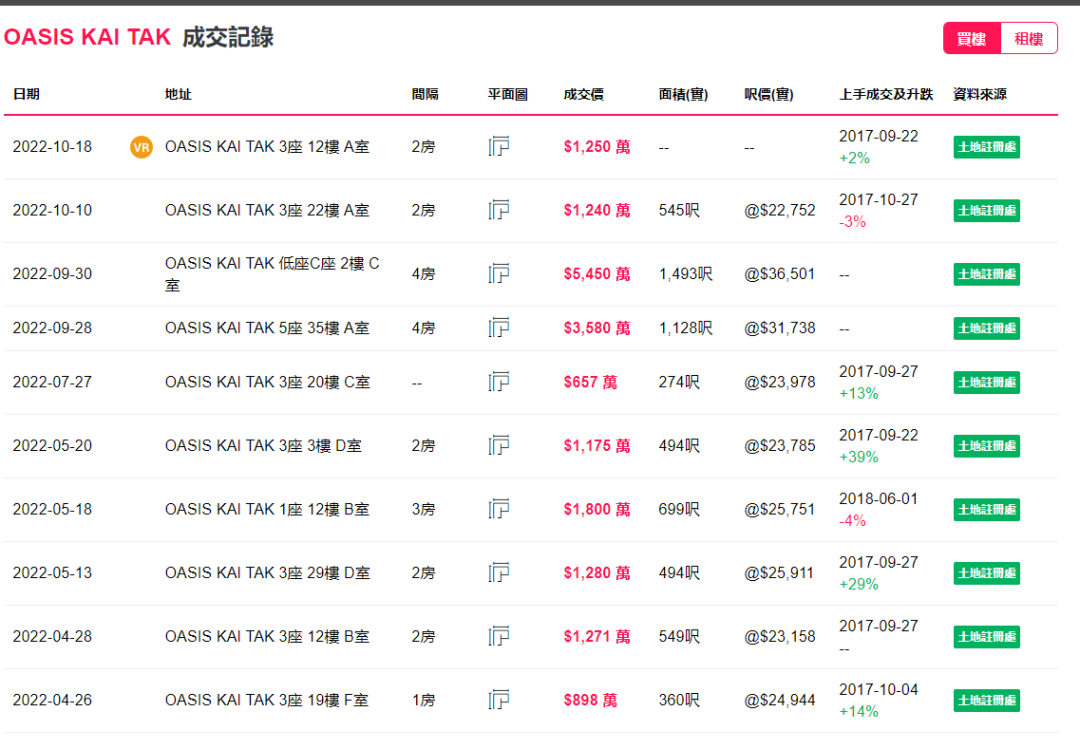Click the date 2022-04-26
The width and height of the screenshot is (1080, 749).
(52, 700)
